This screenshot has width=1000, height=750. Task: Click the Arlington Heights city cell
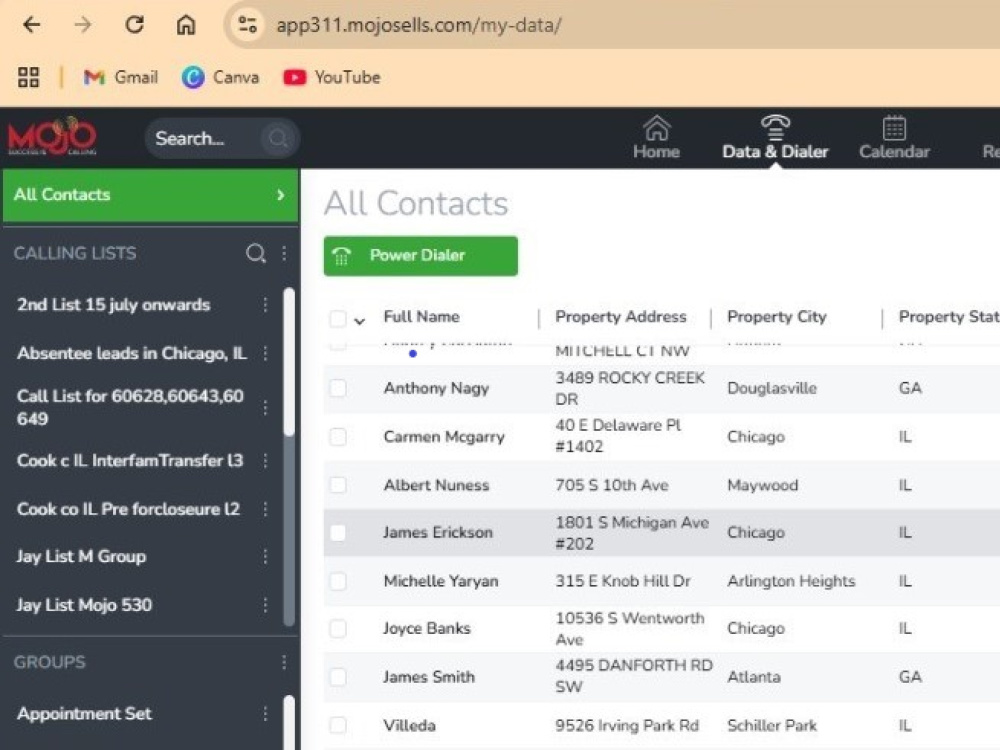pos(791,581)
